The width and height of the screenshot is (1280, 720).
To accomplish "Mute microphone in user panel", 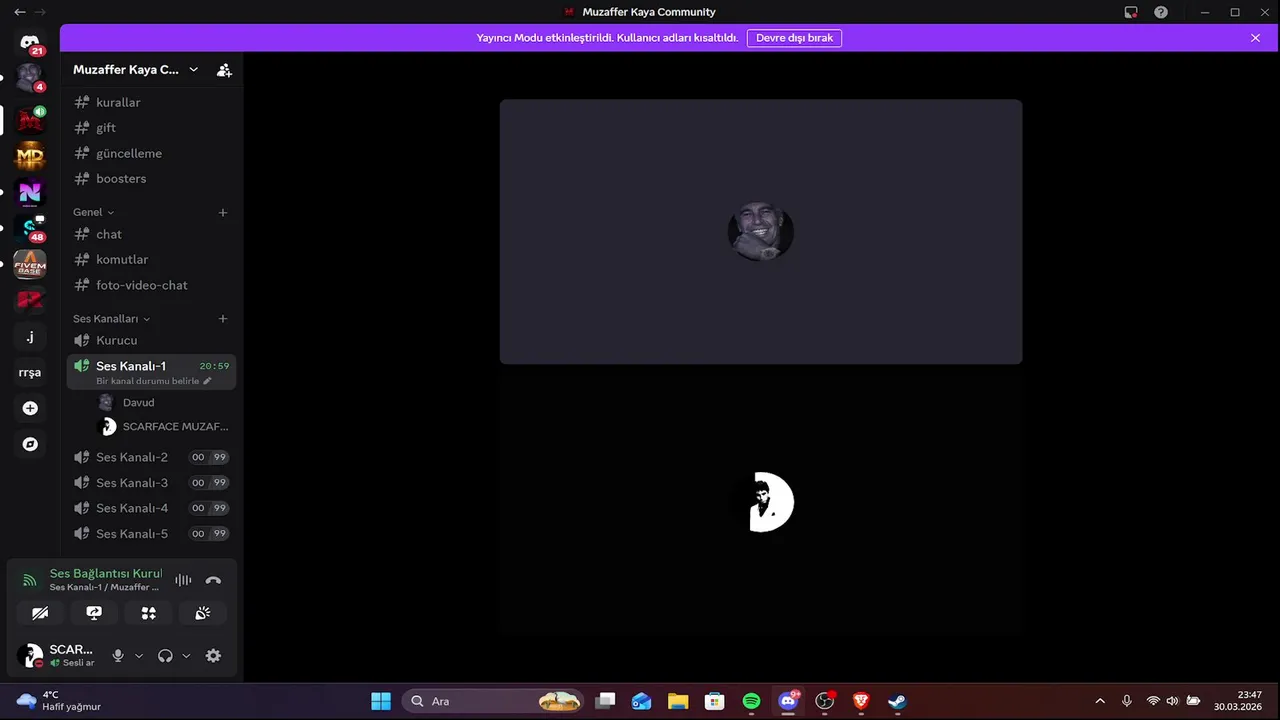I will (118, 656).
